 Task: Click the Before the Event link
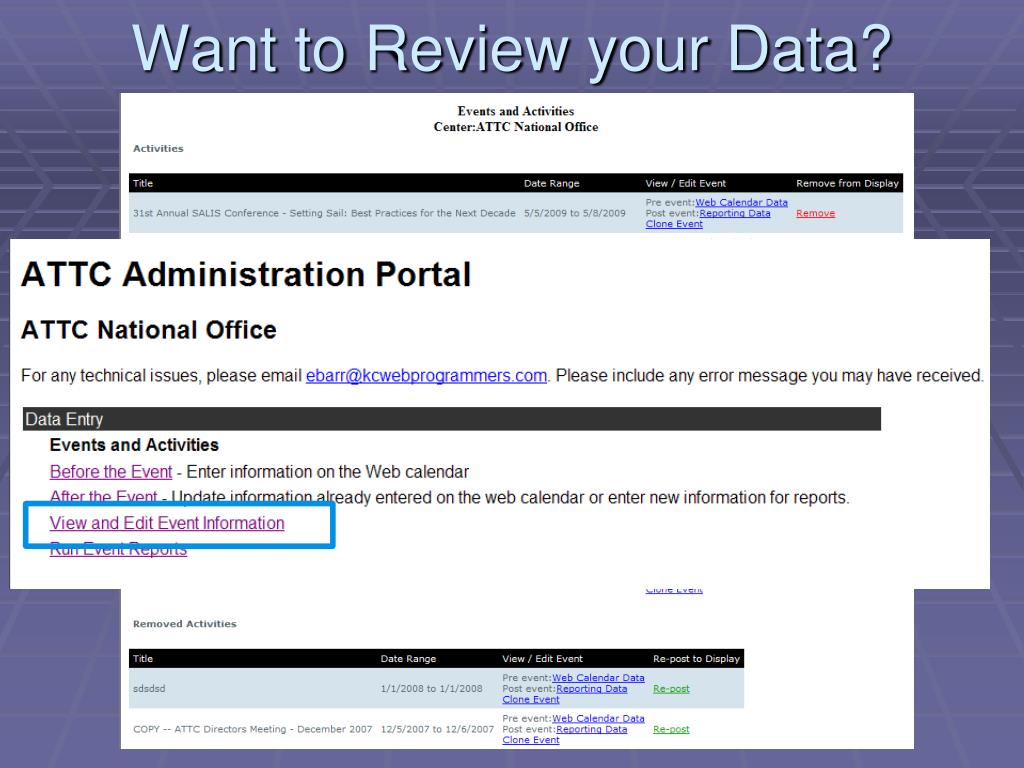click(x=111, y=472)
